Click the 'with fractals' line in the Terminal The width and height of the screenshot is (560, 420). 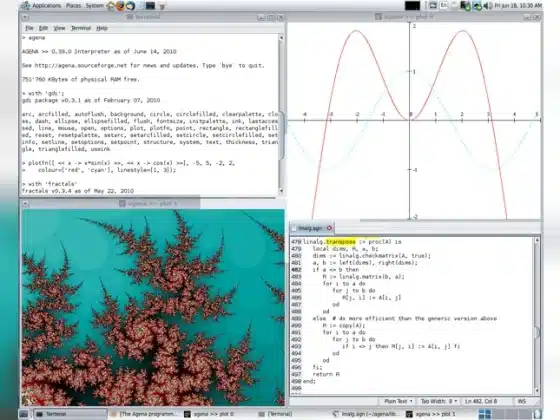(x=49, y=184)
